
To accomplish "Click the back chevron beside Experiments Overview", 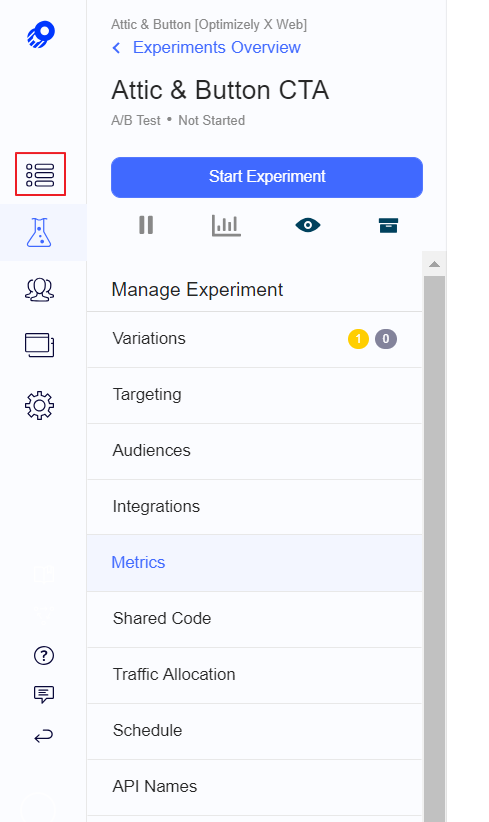I will click(x=116, y=48).
